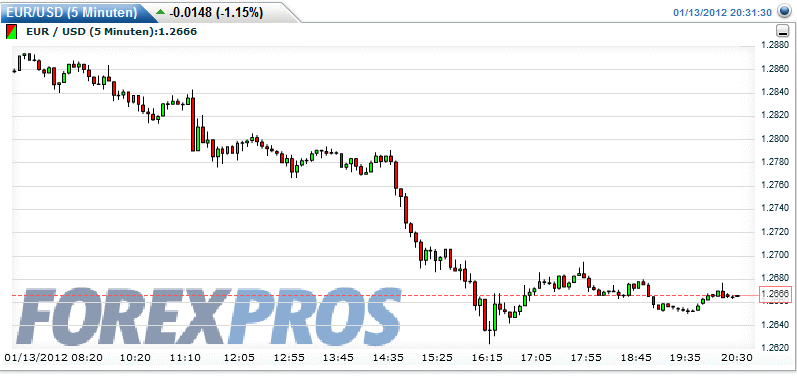The height and width of the screenshot is (376, 797).
Task: Click the 13:45 time axis label
Action: click(340, 358)
